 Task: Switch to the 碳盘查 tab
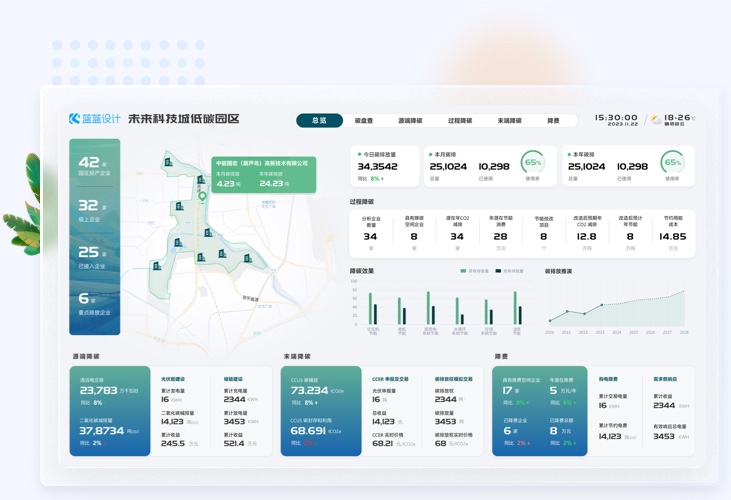pyautogui.click(x=364, y=121)
